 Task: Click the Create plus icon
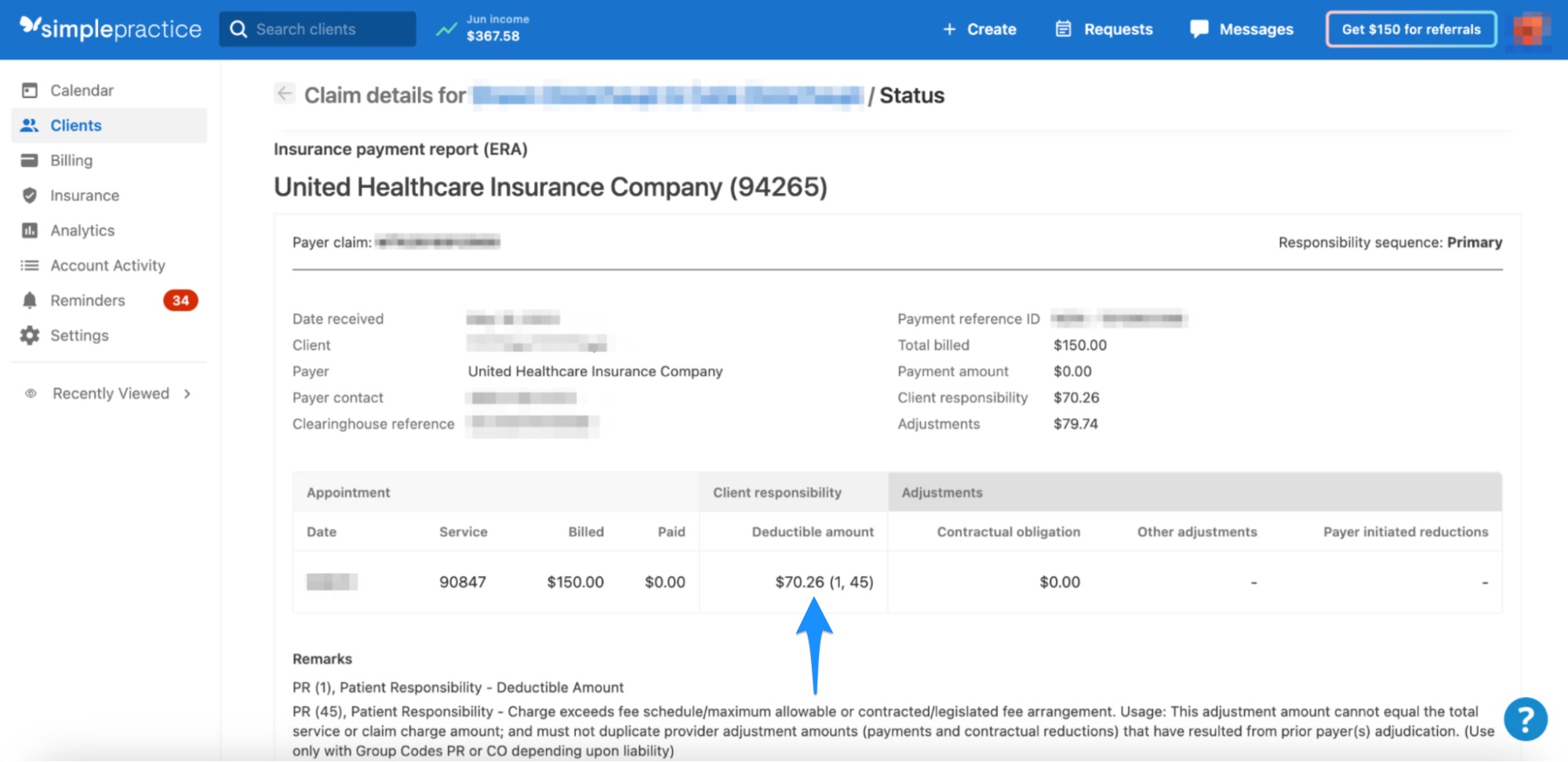(x=949, y=29)
